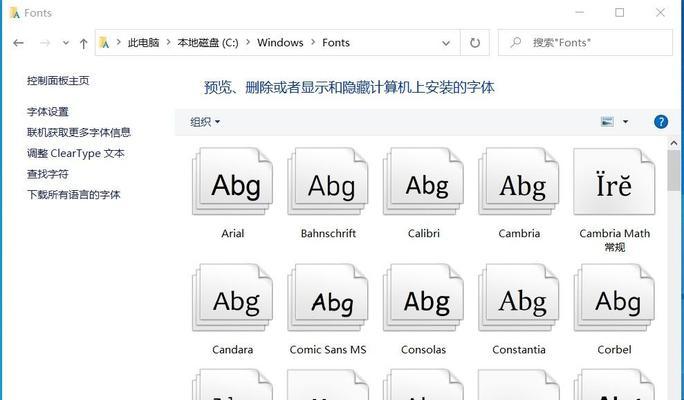Screen dimensions: 684x400
Task: Expand the chevron after 本地磁盘 (C:)
Action: tap(248, 42)
